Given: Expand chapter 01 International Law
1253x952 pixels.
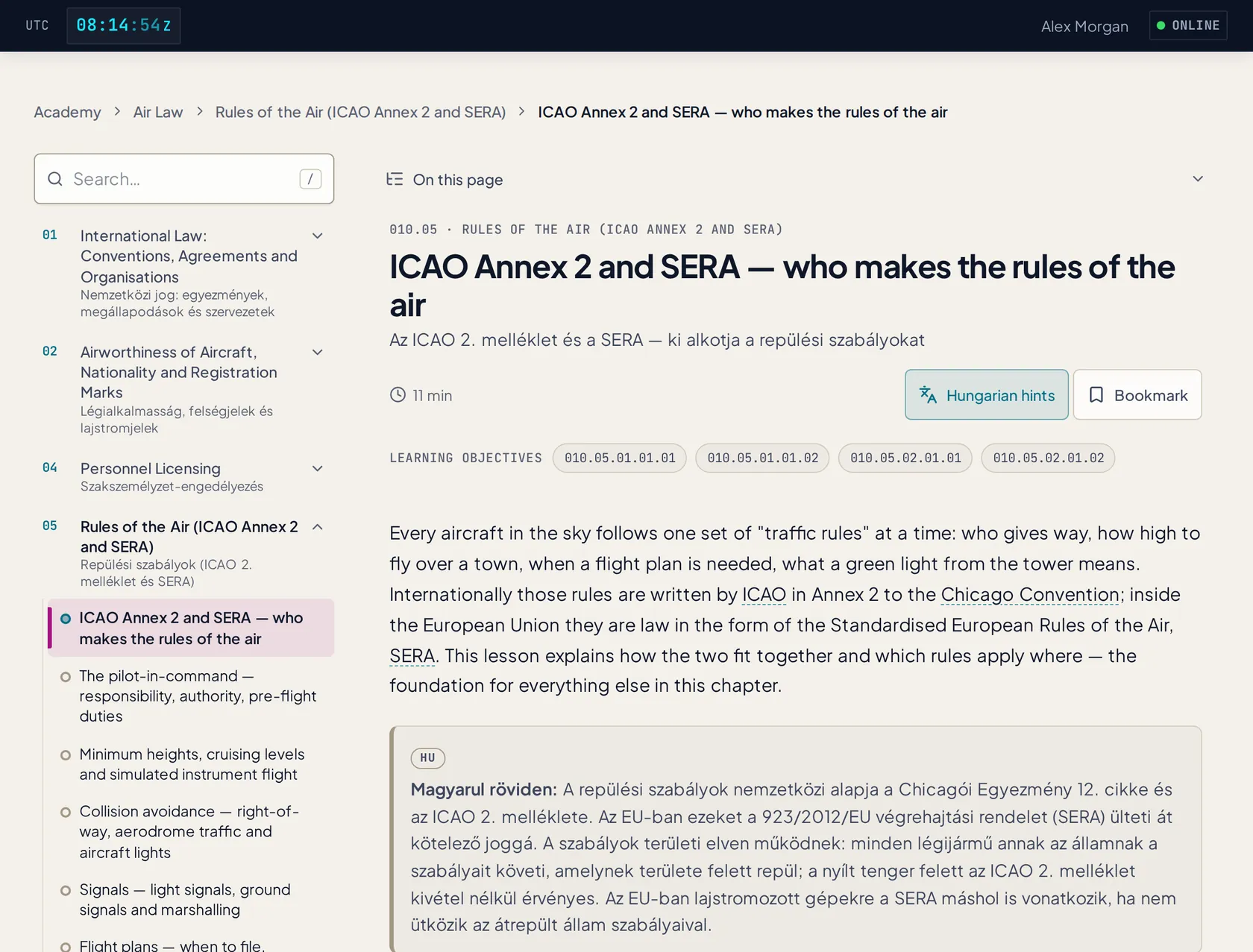Looking at the screenshot, I should (317, 236).
